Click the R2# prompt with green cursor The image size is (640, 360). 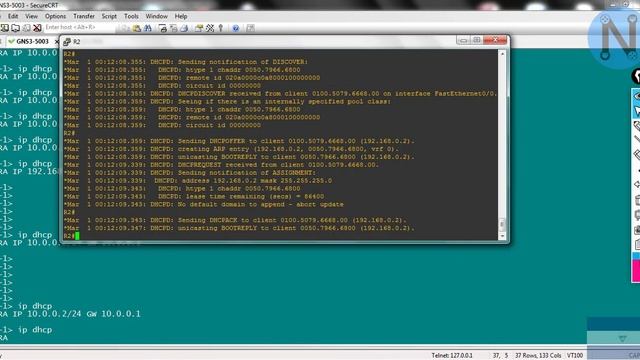point(71,236)
